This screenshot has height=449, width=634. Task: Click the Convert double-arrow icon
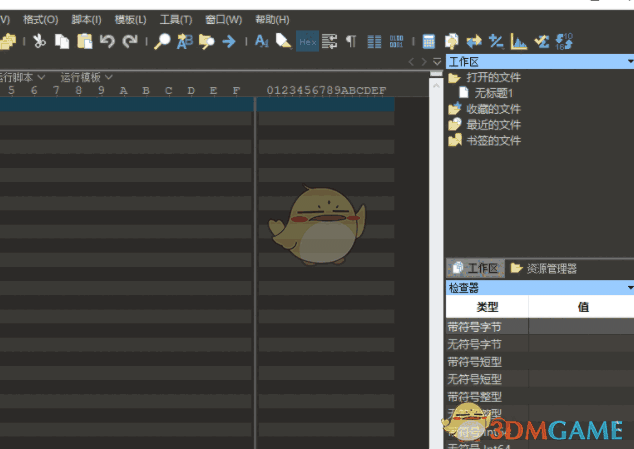tap(474, 41)
